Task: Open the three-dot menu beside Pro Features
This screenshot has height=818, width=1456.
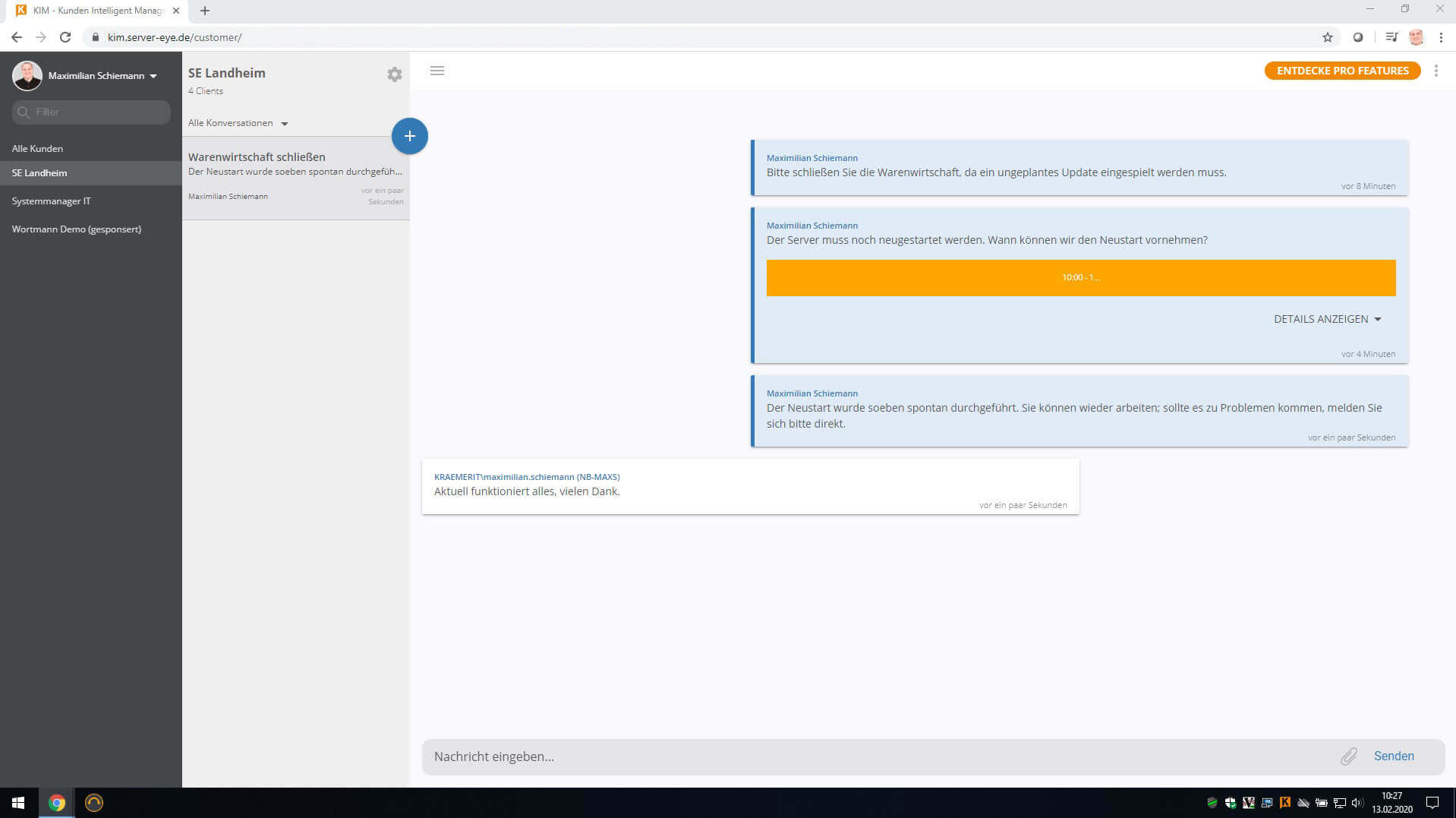Action: [x=1436, y=71]
